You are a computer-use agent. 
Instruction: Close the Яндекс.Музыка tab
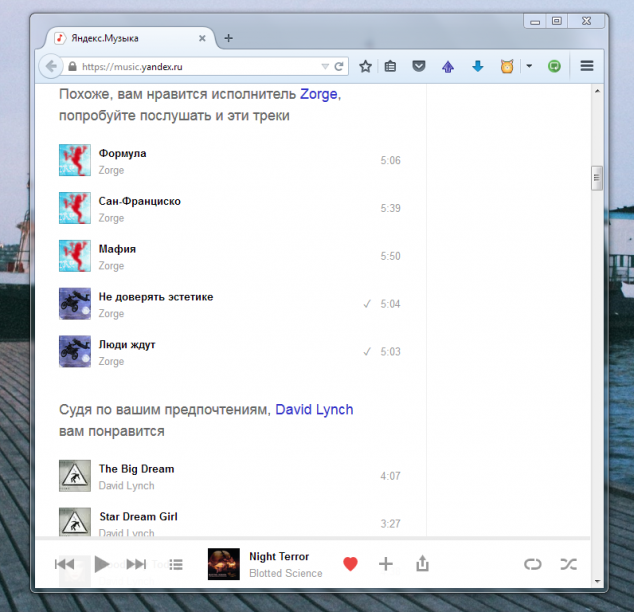pos(202,38)
